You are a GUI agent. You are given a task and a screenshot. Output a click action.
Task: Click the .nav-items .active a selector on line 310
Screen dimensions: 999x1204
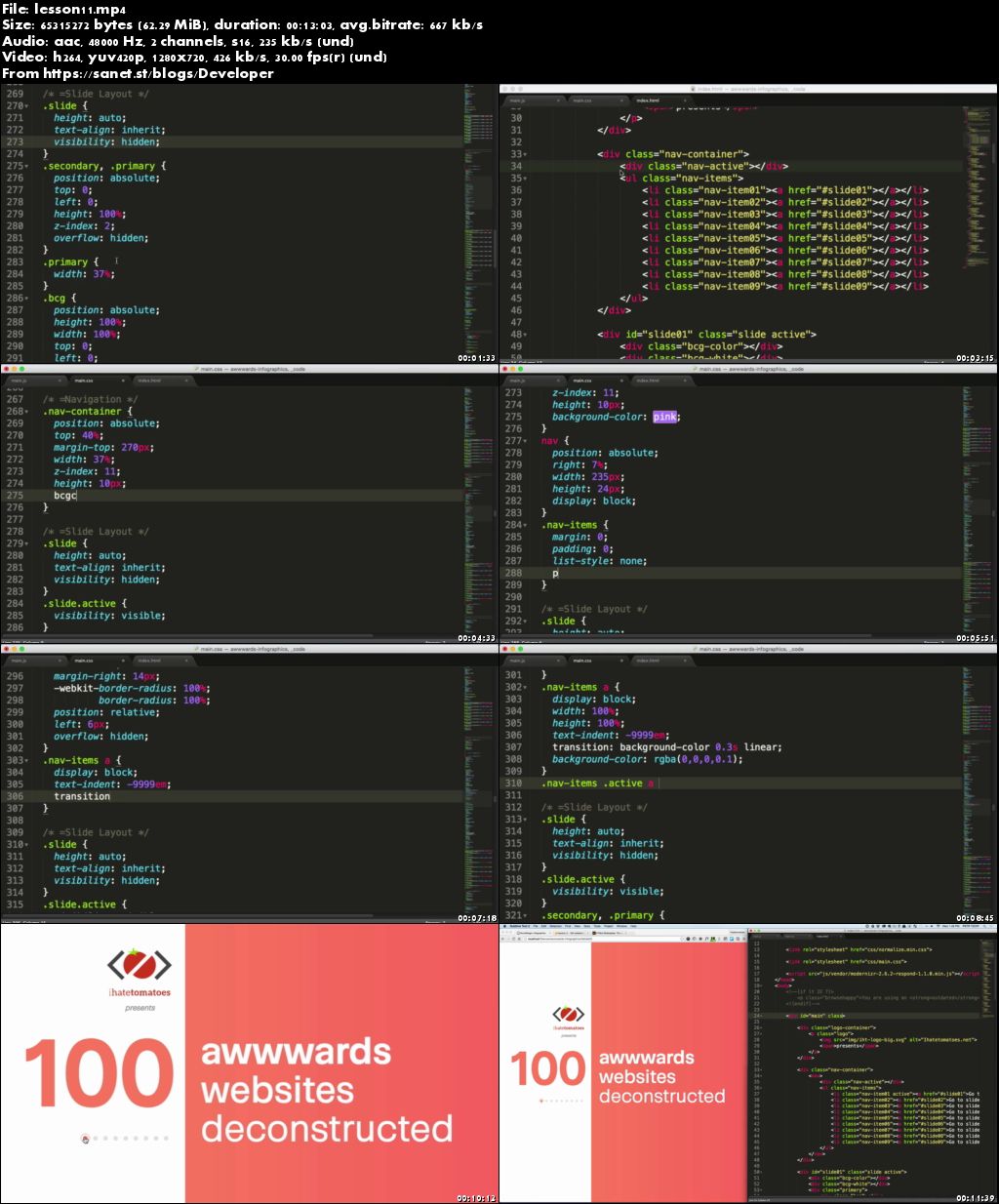[597, 783]
